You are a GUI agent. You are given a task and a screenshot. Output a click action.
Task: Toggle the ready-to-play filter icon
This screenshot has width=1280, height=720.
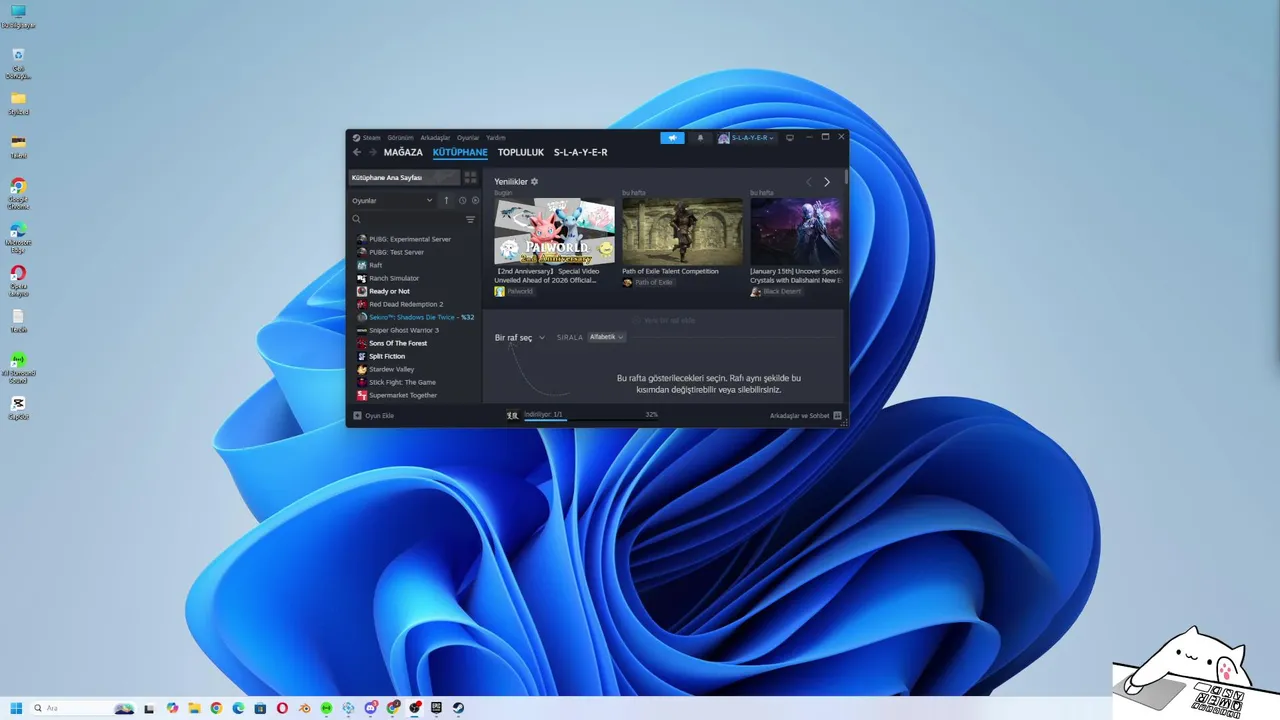point(475,201)
